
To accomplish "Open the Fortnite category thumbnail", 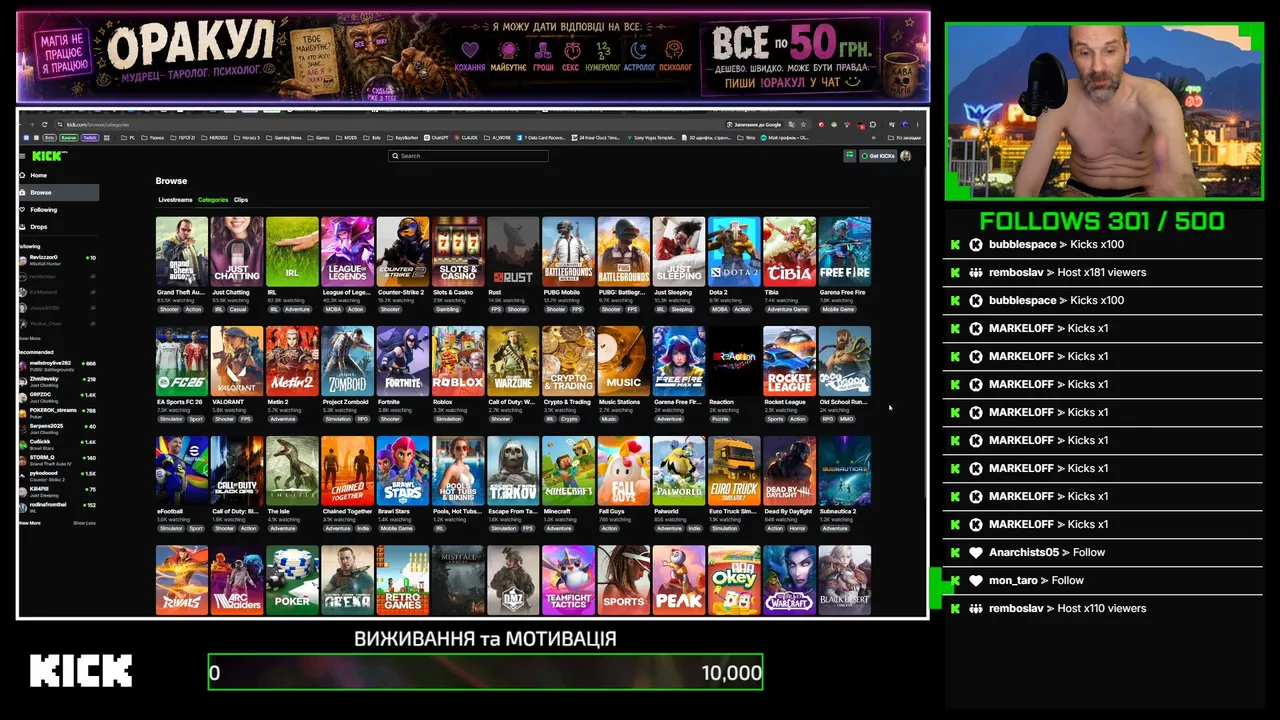I will 403,361.
